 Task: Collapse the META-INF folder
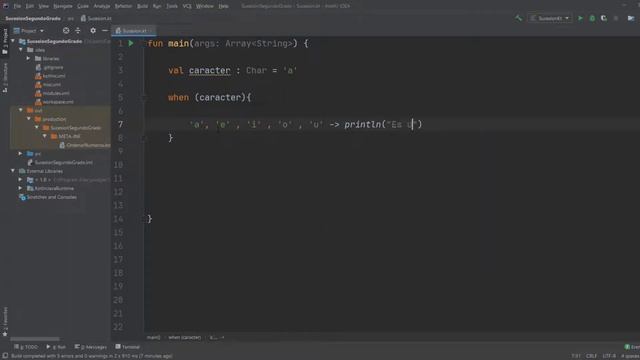coord(44,136)
